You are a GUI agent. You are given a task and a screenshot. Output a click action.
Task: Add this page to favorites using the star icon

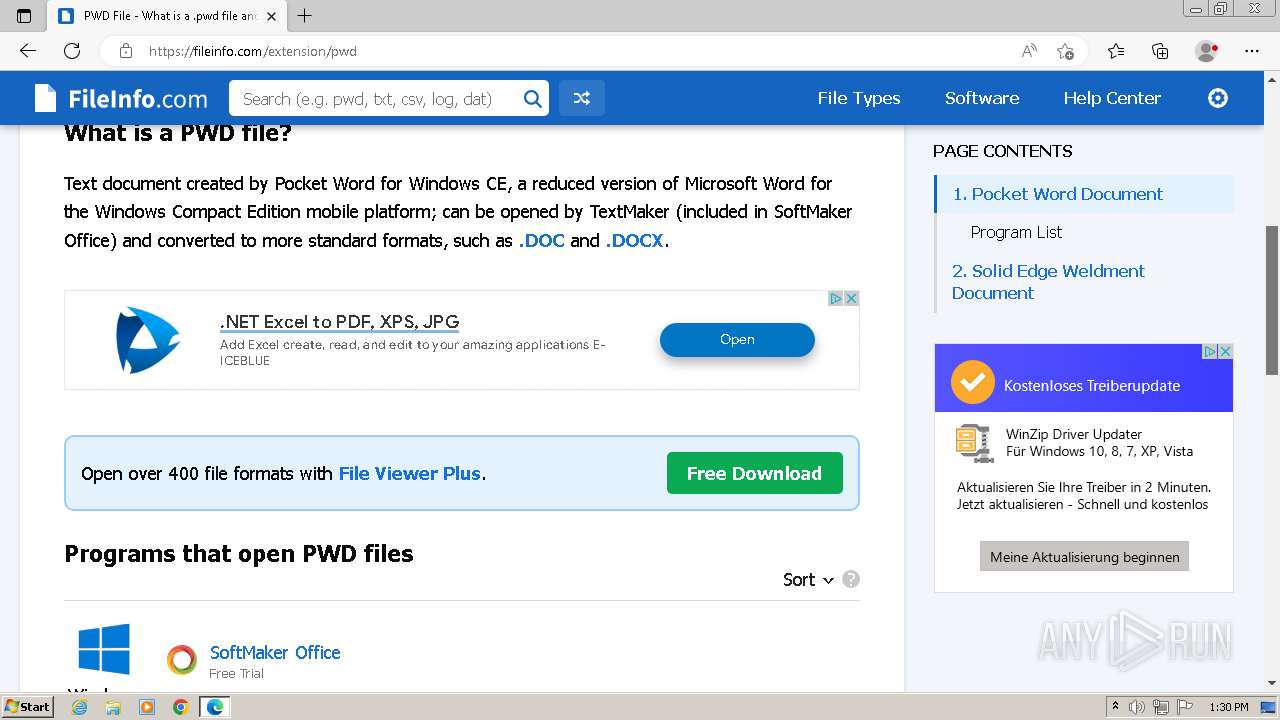1066,51
